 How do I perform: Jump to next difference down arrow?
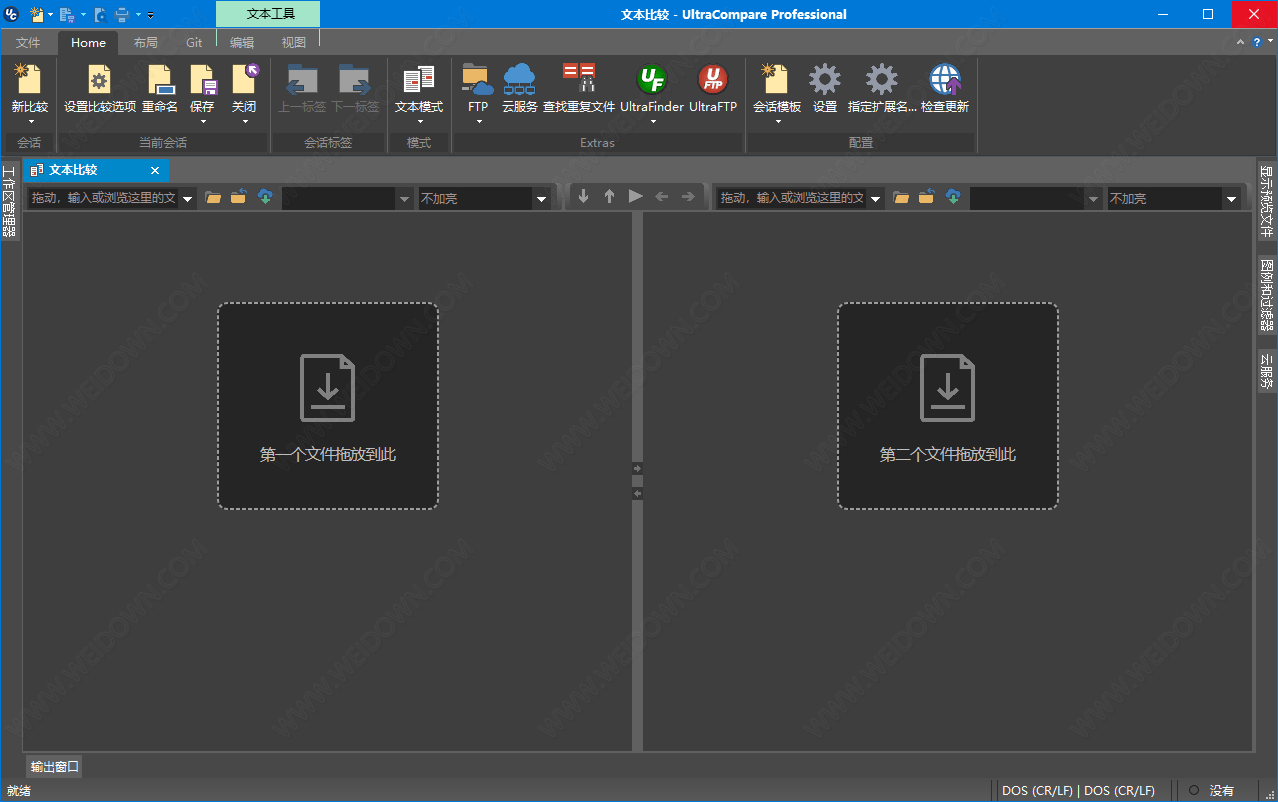(x=584, y=197)
